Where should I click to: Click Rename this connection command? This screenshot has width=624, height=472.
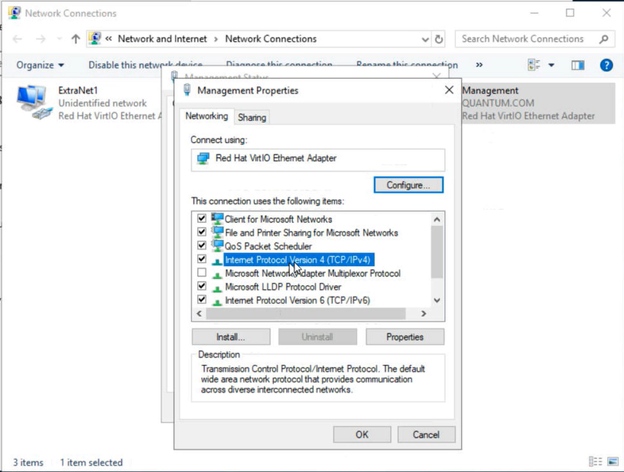[x=407, y=65]
